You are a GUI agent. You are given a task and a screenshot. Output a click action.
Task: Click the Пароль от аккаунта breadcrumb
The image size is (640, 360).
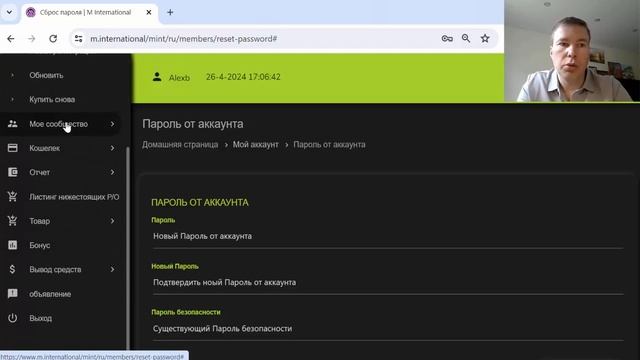[329, 144]
